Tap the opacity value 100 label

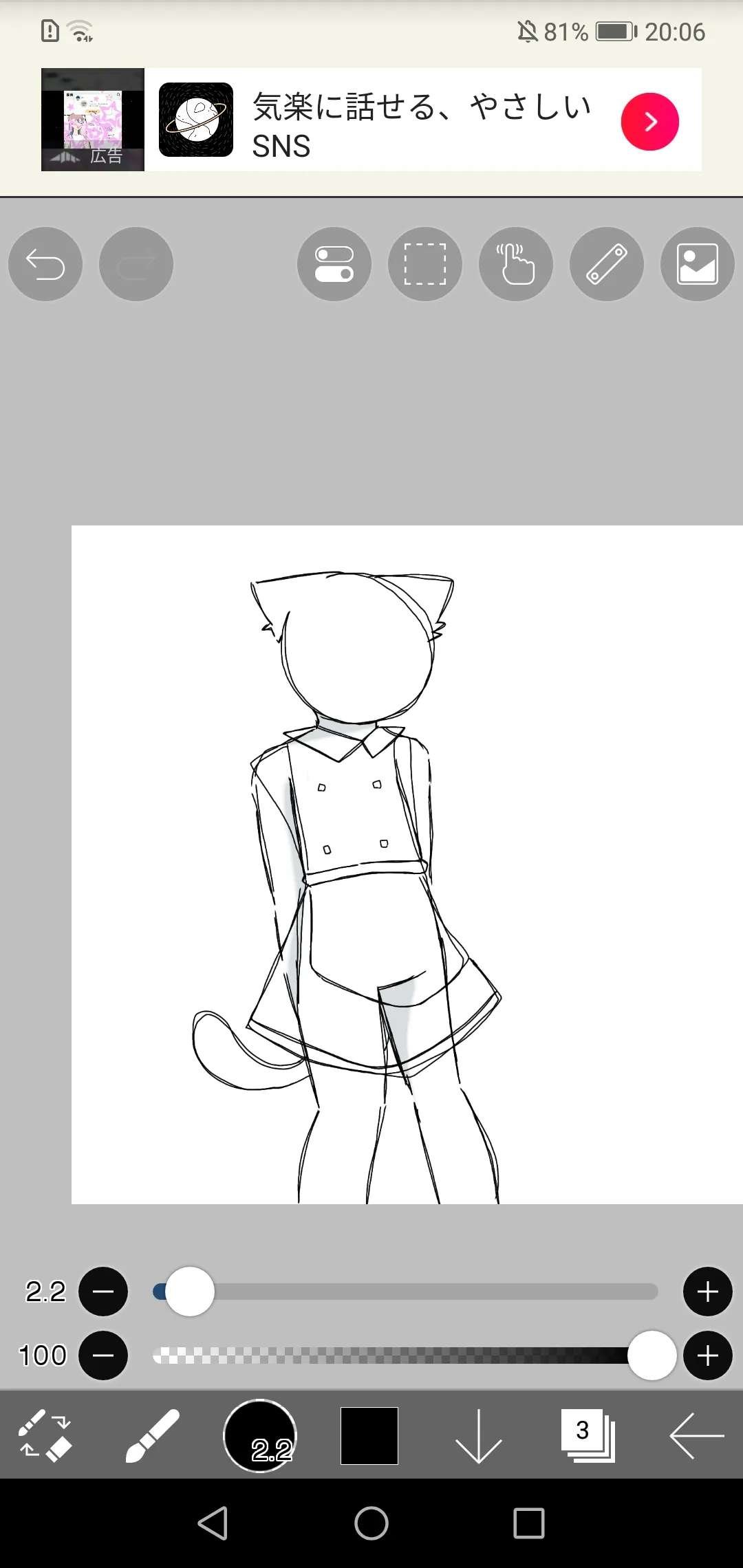coord(43,1355)
